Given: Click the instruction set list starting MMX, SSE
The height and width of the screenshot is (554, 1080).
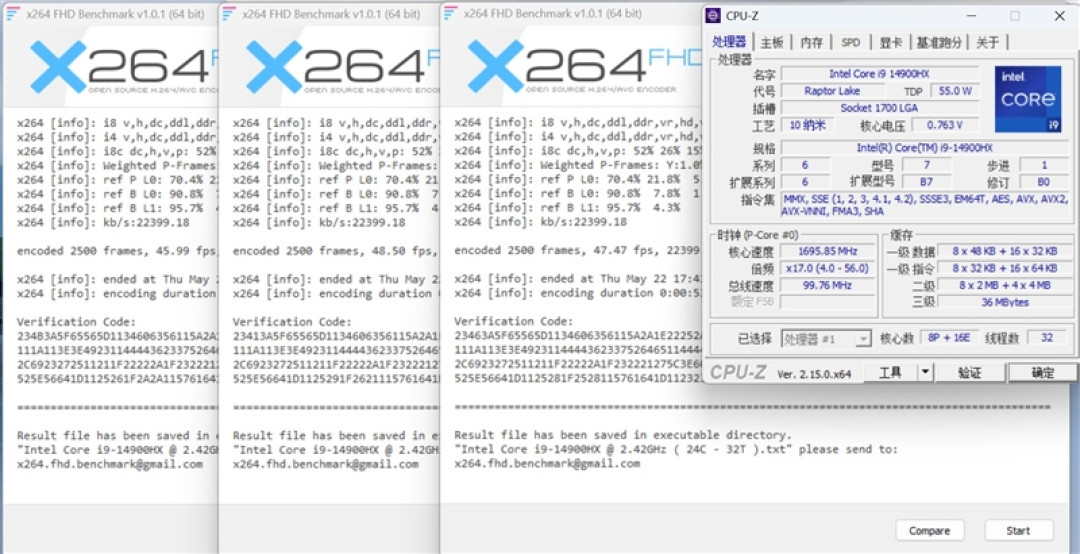Looking at the screenshot, I should coord(925,205).
